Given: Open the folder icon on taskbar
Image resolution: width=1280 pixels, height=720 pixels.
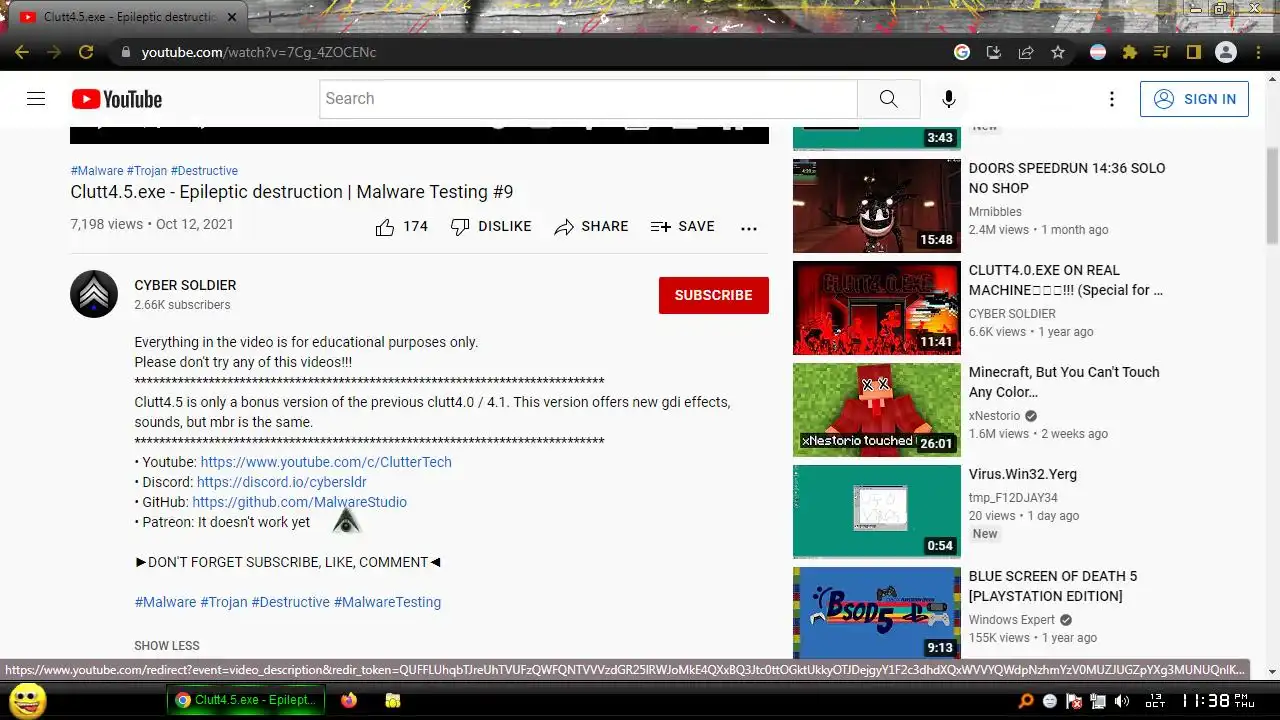Looking at the screenshot, I should (x=393, y=700).
